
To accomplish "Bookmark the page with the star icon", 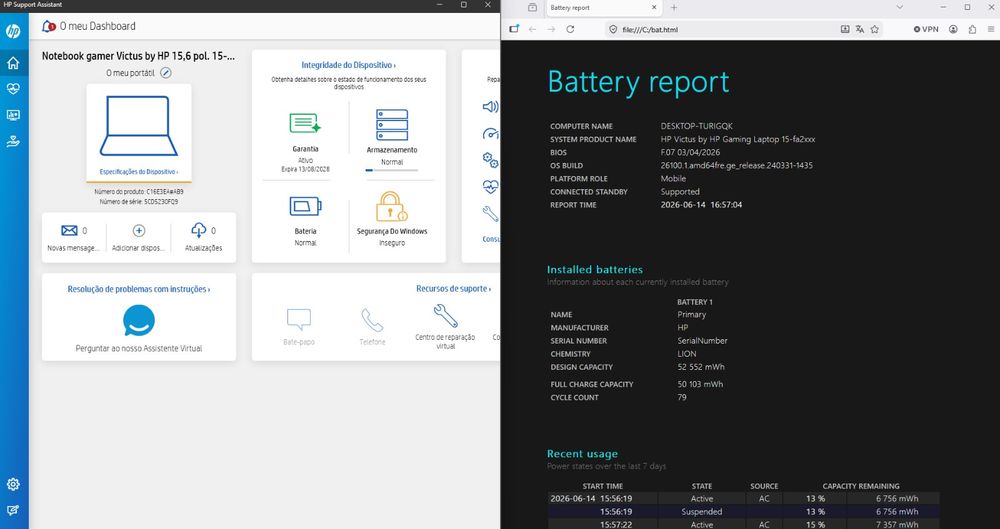I will coord(874,29).
